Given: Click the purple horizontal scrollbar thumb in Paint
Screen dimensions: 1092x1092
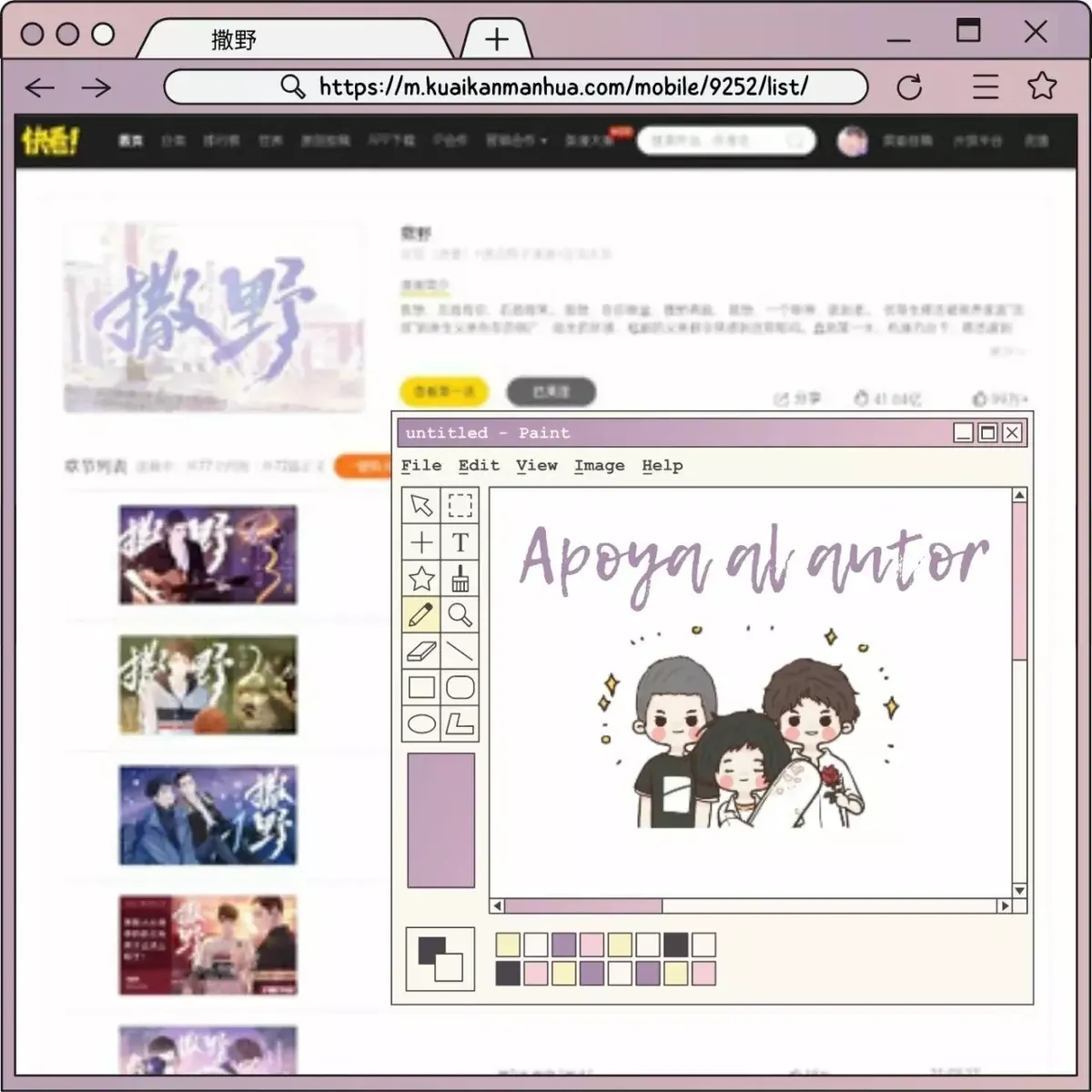Looking at the screenshot, I should [583, 906].
